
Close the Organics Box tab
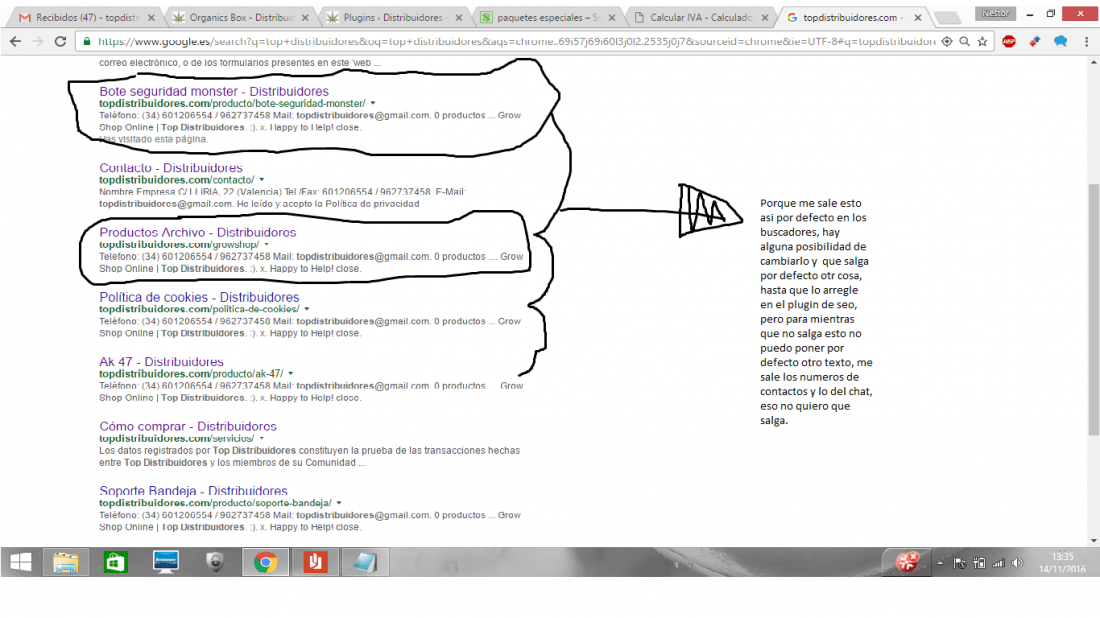point(304,18)
